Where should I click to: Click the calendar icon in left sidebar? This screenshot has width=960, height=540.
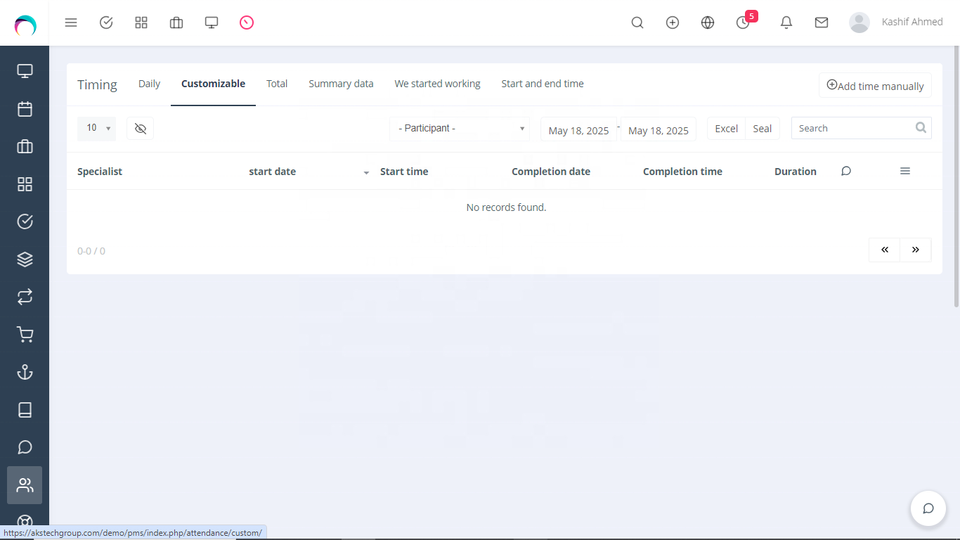(x=25, y=109)
